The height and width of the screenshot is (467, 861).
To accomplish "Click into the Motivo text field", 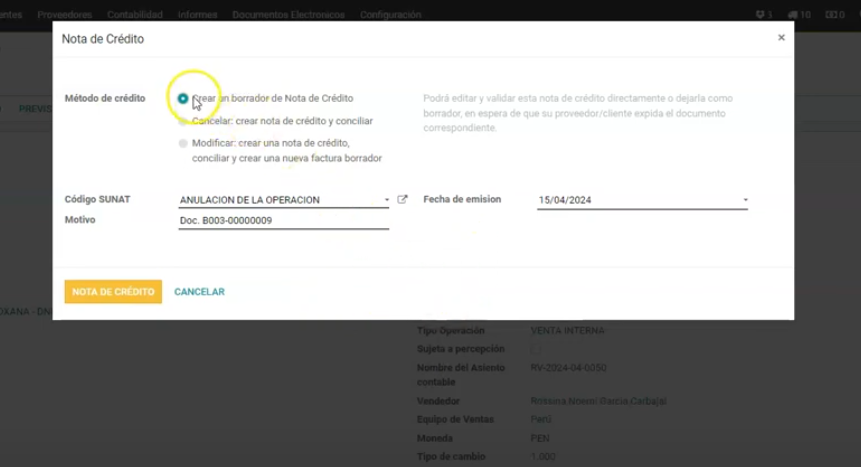I will coord(283,220).
